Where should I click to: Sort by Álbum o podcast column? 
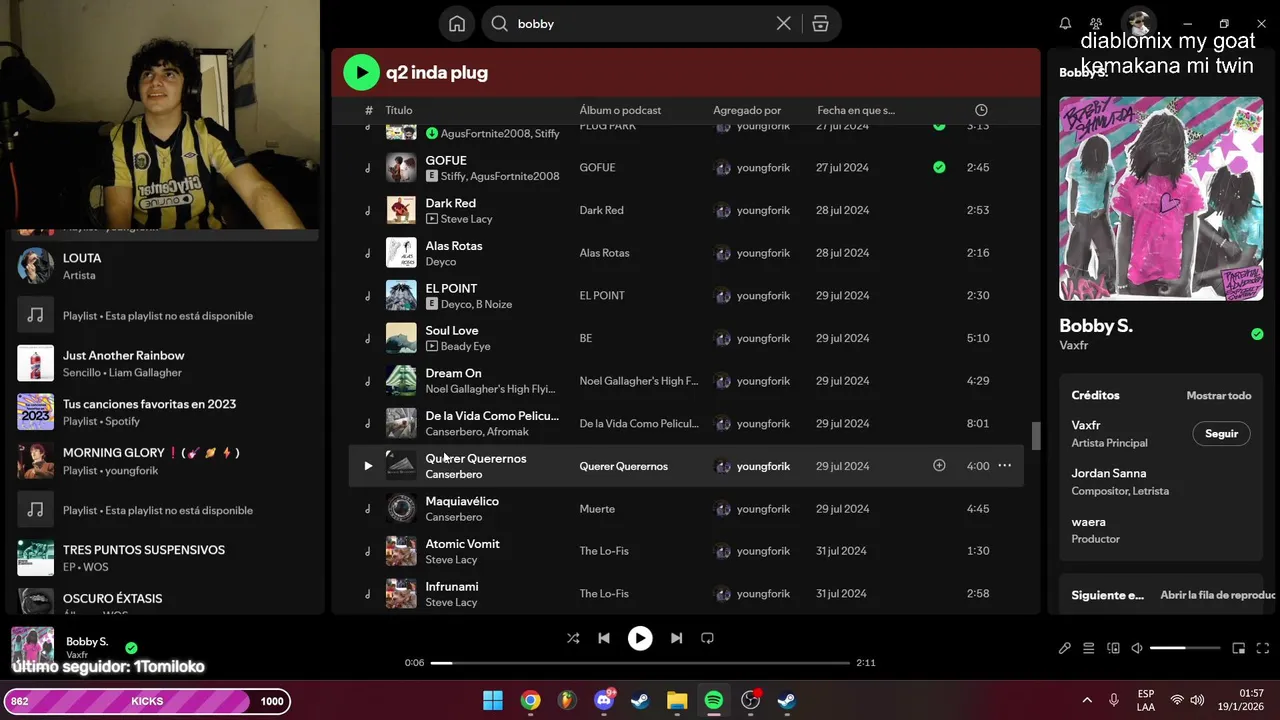[x=620, y=110]
